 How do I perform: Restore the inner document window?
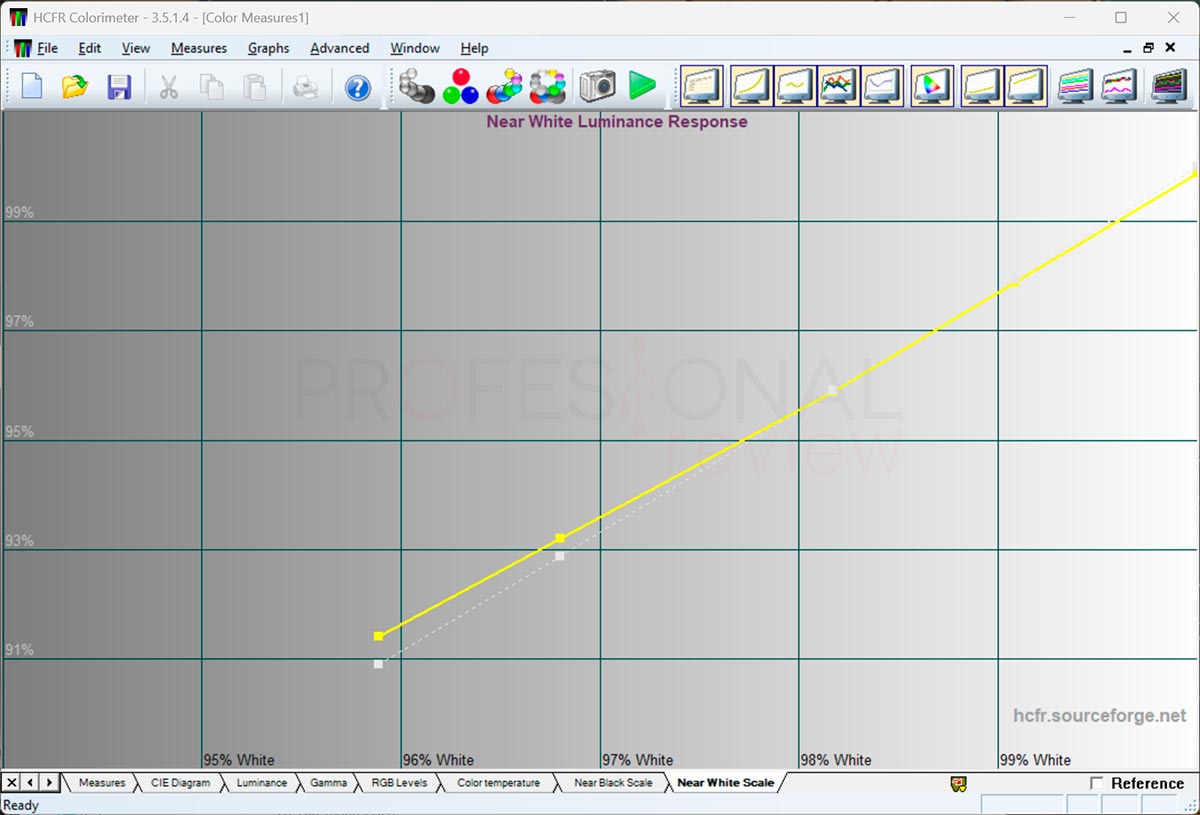point(1148,48)
